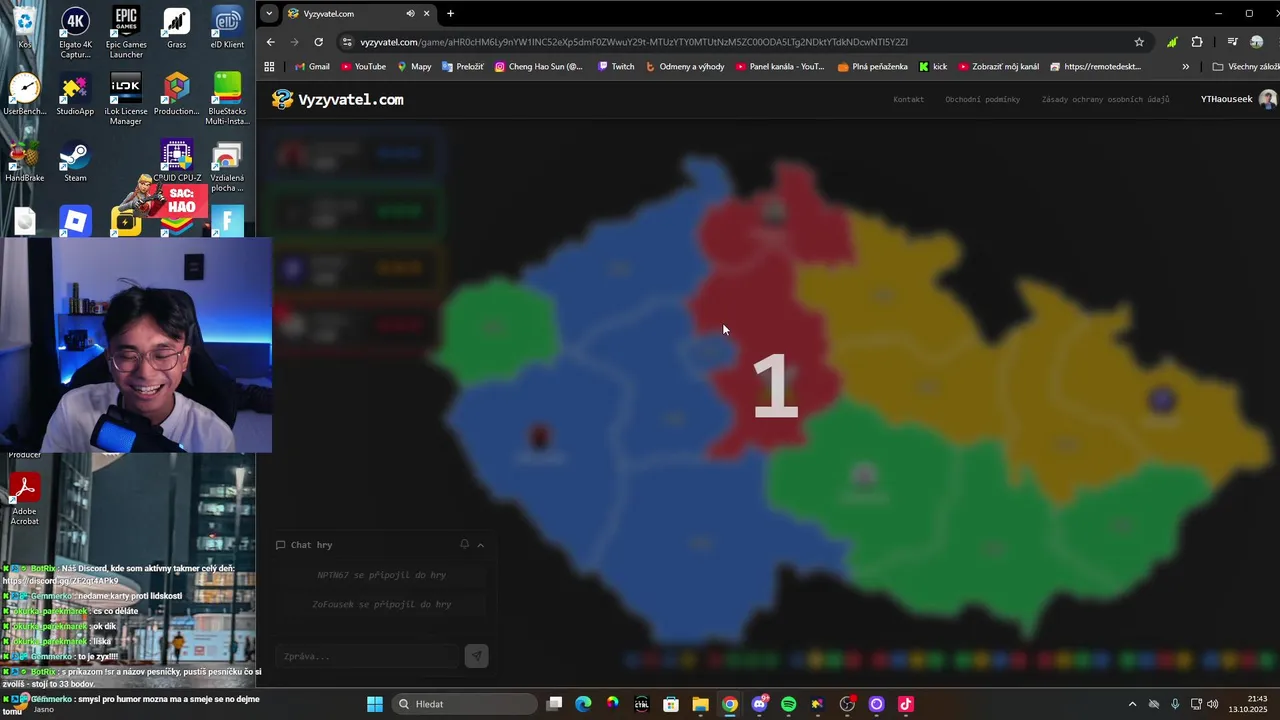Open iLok License Manager desktop icon
The image size is (1280, 720).
[126, 99]
